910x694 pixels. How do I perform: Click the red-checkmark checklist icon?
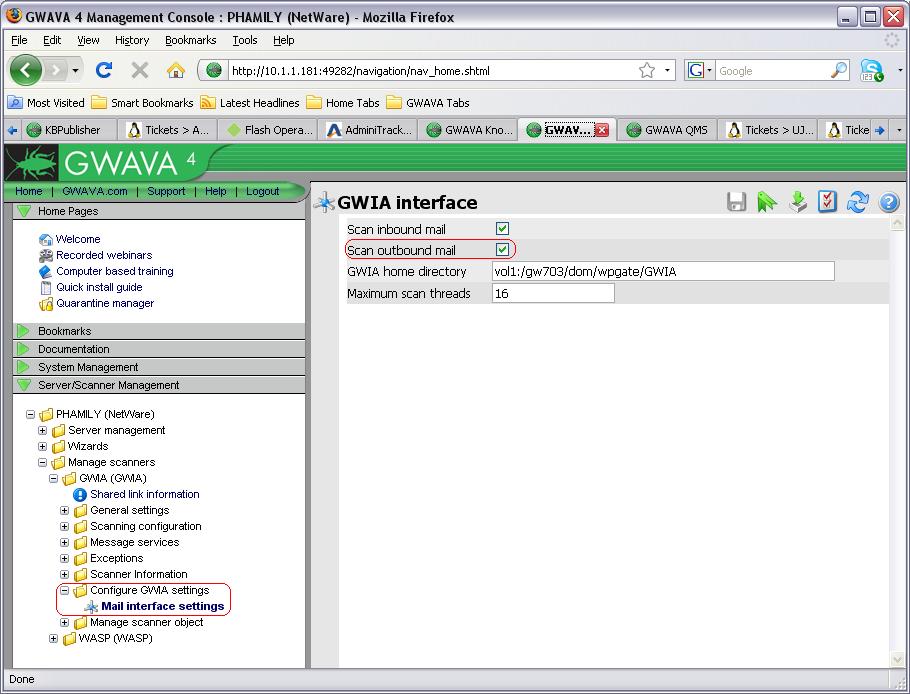click(x=828, y=201)
